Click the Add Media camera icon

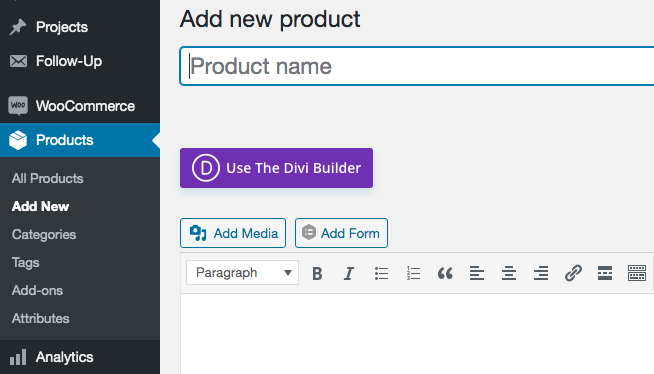tap(198, 233)
